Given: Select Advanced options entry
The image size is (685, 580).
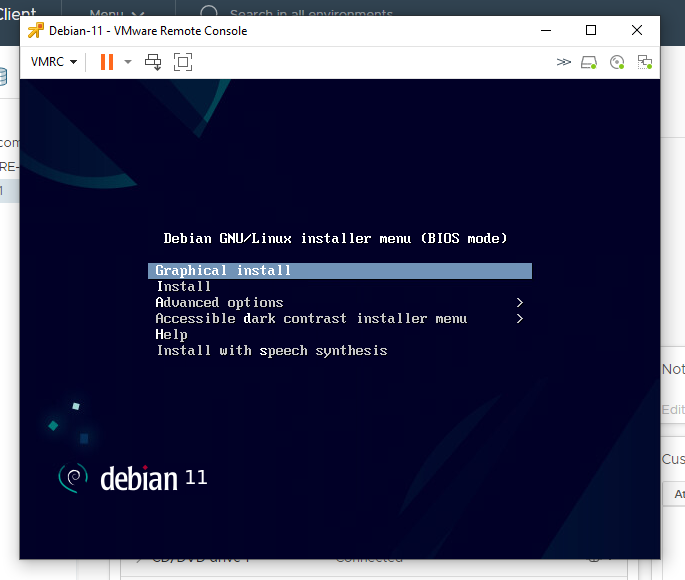Looking at the screenshot, I should [219, 303].
